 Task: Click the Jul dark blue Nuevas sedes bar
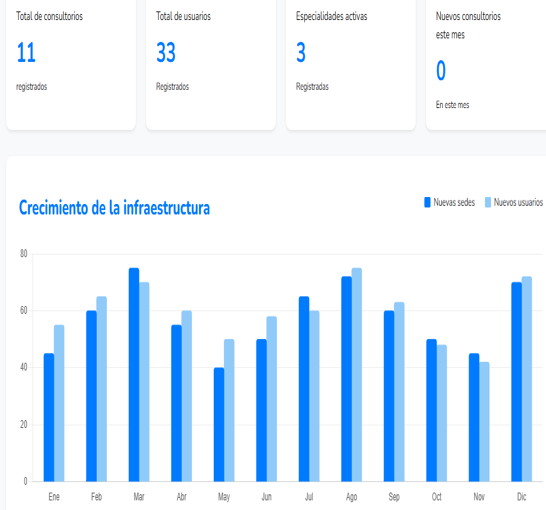coord(304,389)
